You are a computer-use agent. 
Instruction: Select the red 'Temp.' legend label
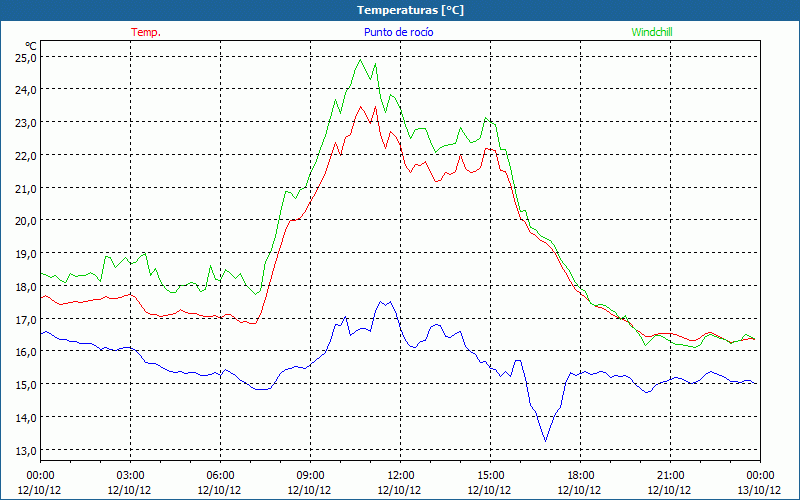click(146, 32)
